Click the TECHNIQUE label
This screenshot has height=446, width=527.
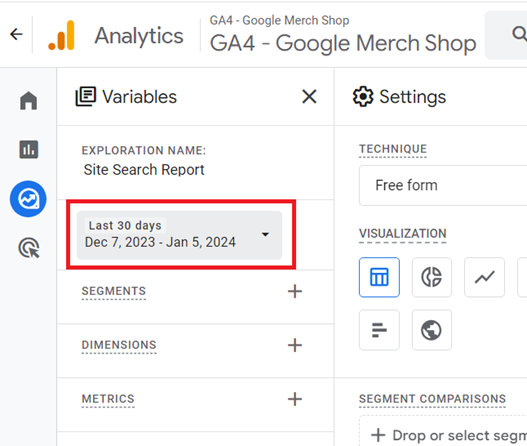pyautogui.click(x=393, y=149)
